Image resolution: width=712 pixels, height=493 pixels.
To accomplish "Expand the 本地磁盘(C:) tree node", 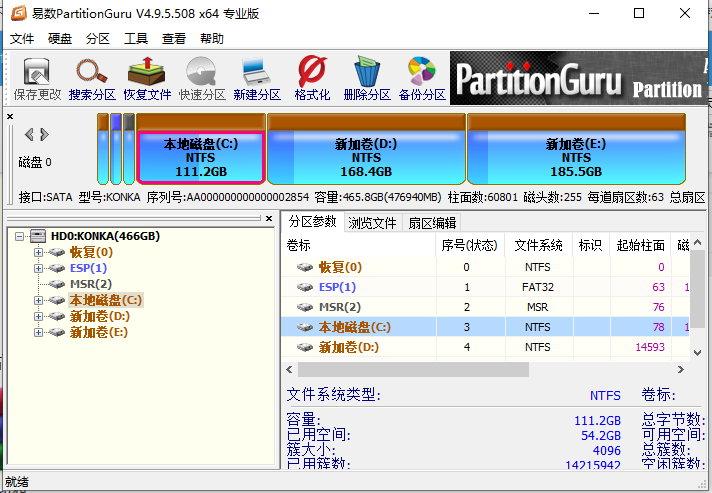I will (x=39, y=300).
